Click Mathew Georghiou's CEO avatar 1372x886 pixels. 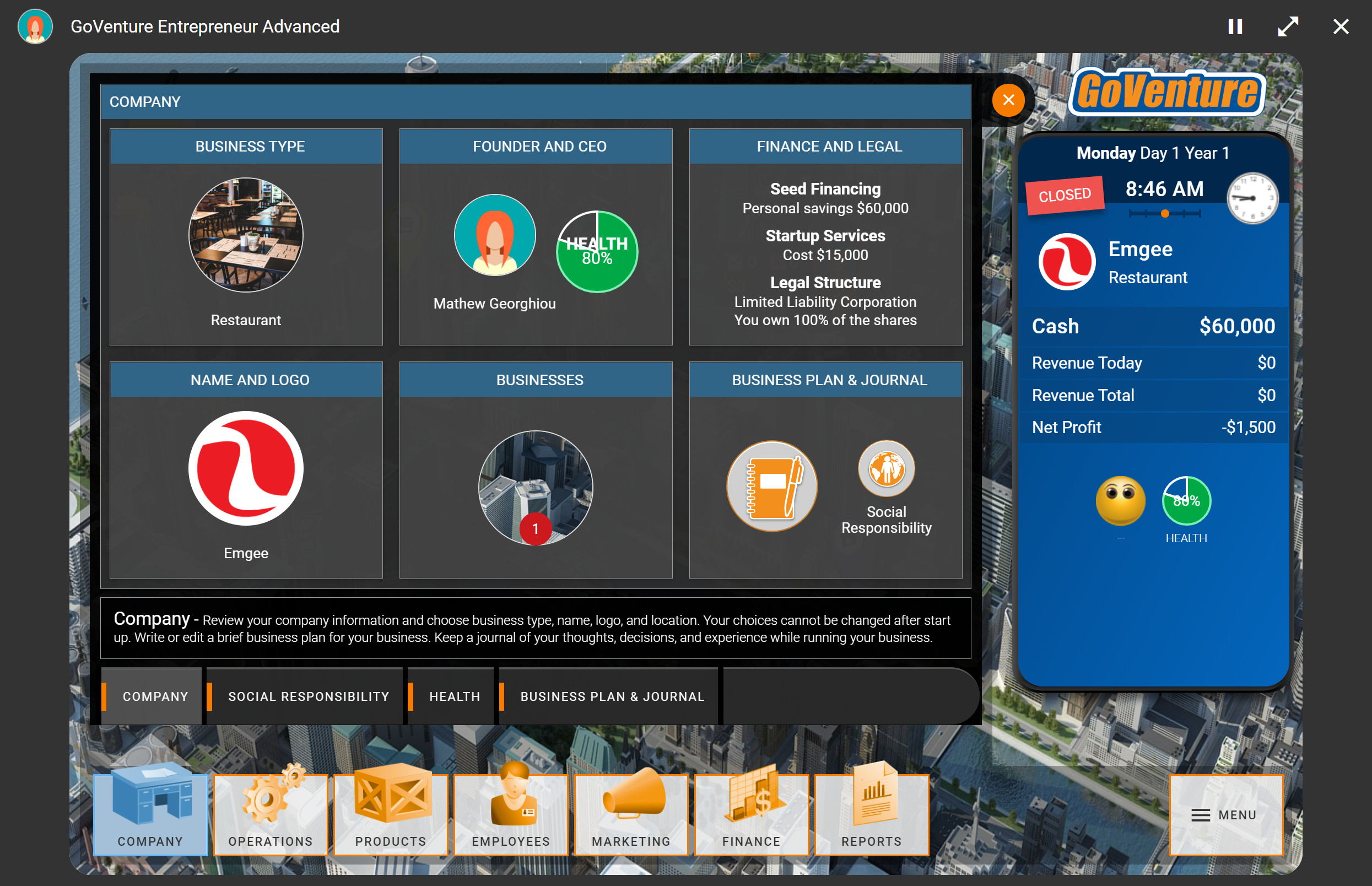coord(494,235)
